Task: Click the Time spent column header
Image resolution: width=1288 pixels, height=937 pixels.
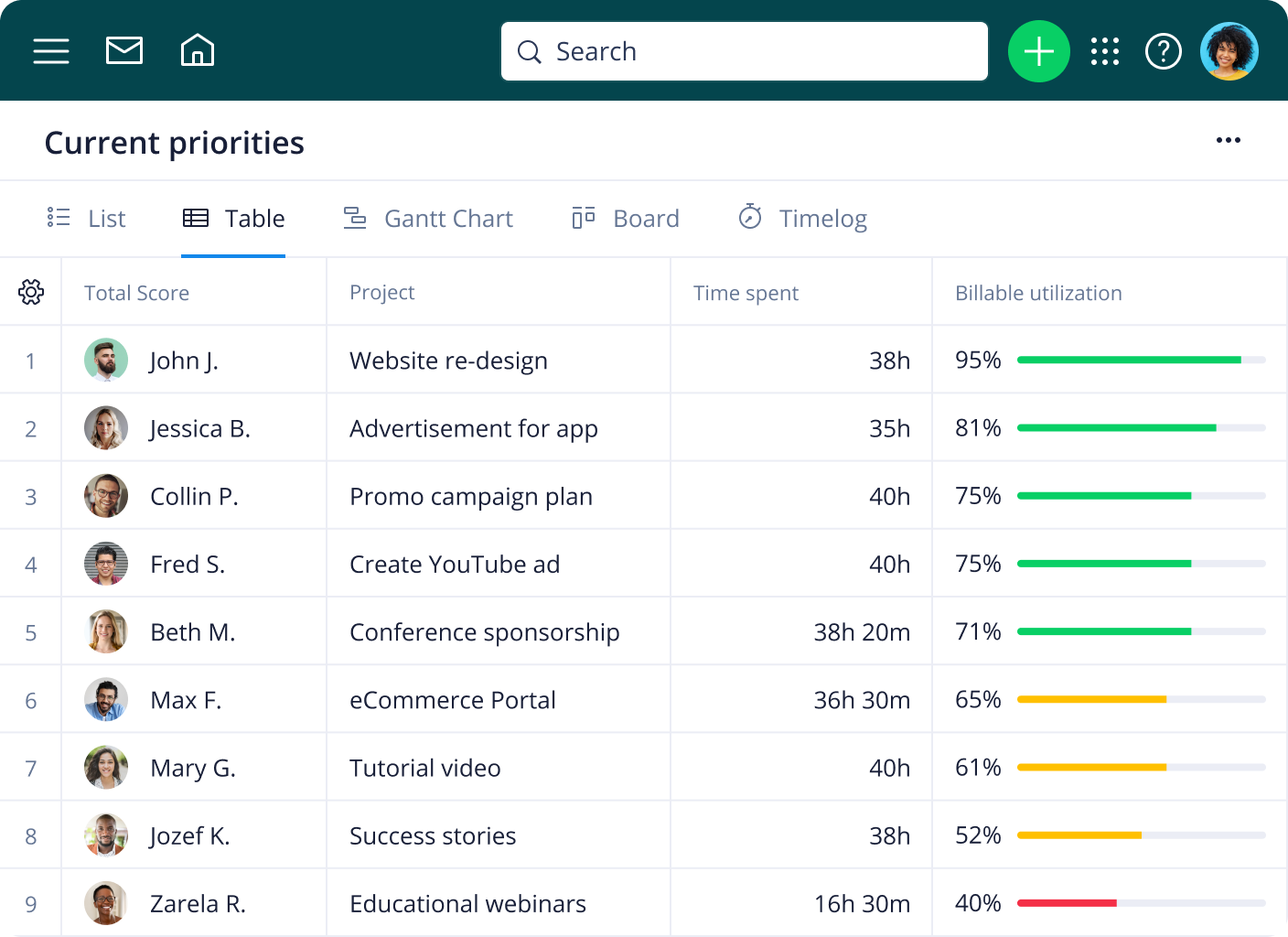Action: click(x=746, y=293)
